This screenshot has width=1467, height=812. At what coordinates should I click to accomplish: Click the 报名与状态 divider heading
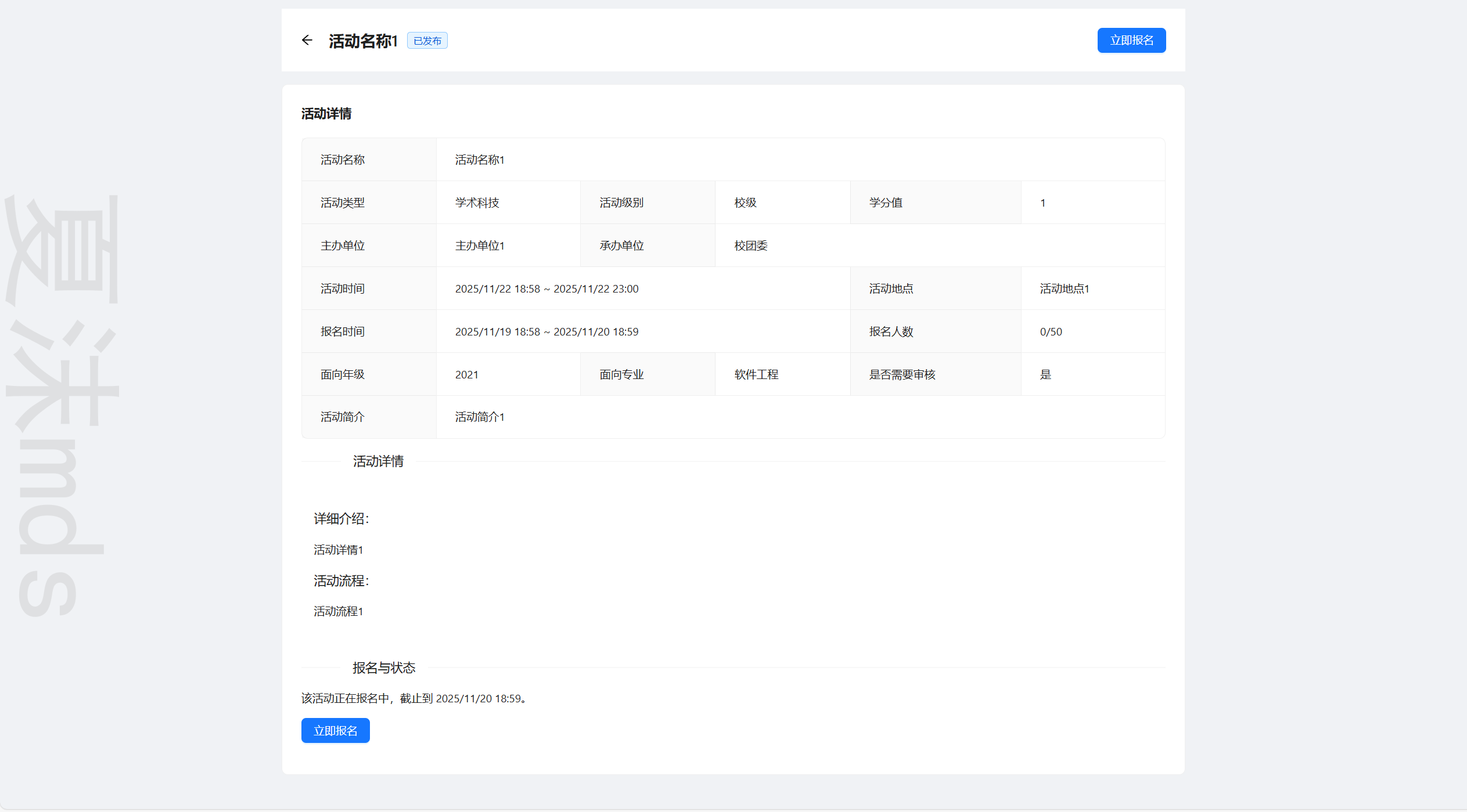(x=384, y=668)
